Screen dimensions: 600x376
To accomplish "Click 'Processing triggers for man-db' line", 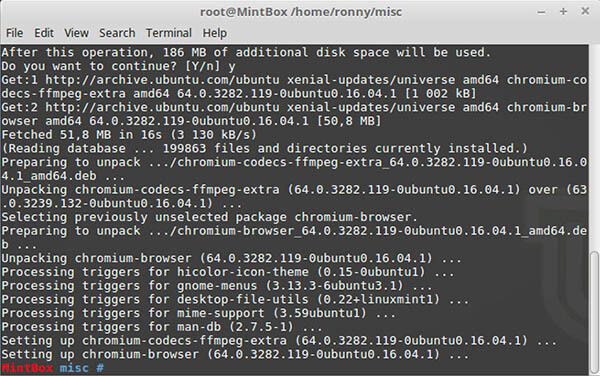I will click(162, 327).
